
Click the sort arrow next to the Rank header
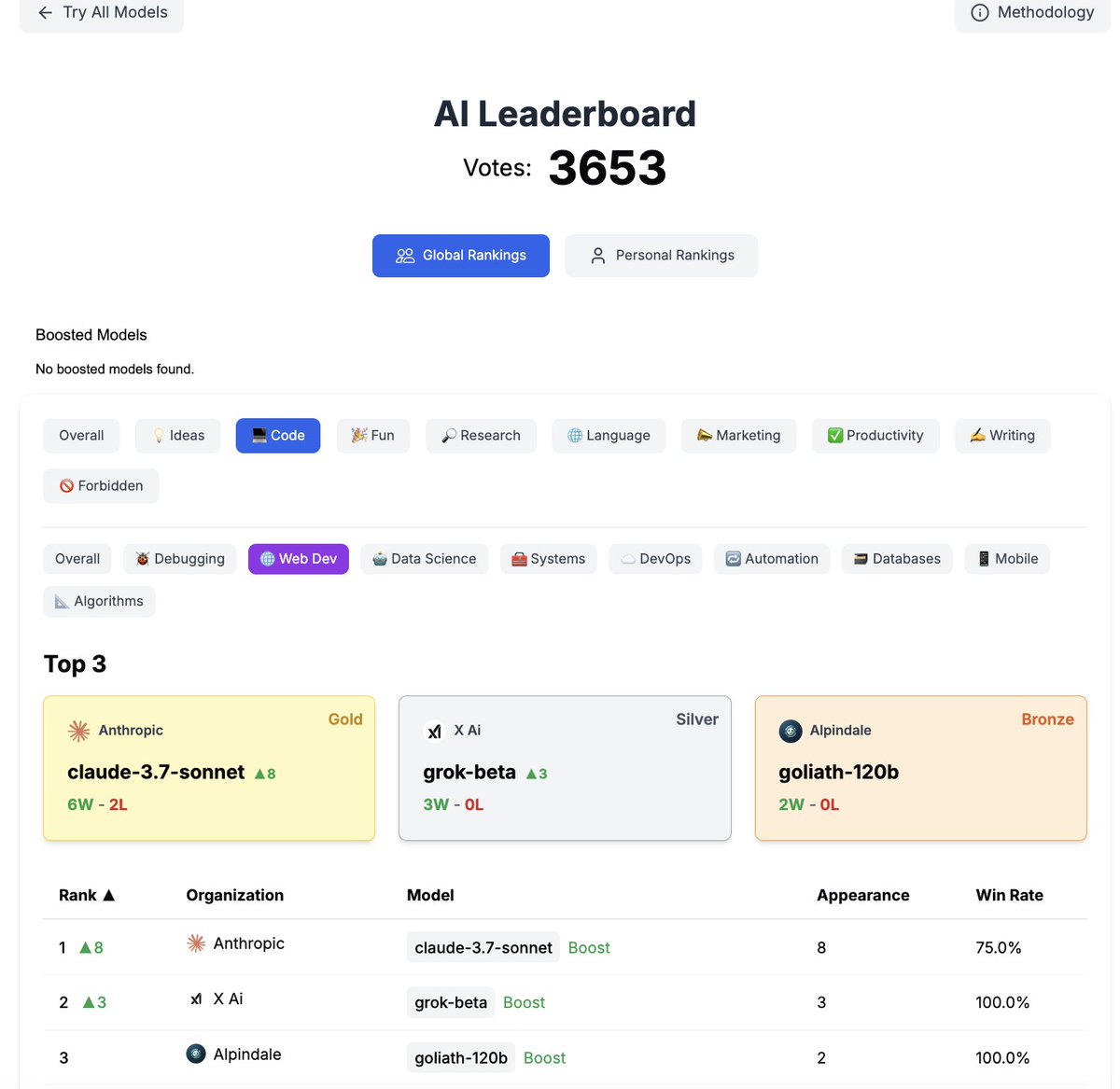(108, 895)
